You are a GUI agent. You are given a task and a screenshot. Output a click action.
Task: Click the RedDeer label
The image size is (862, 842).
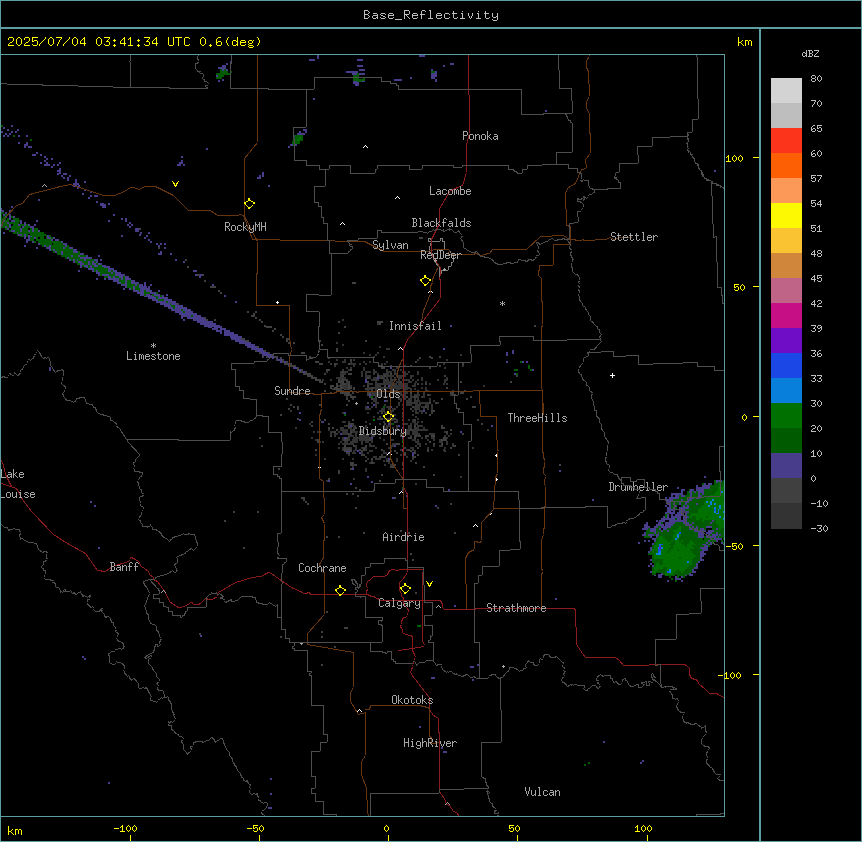coord(440,255)
